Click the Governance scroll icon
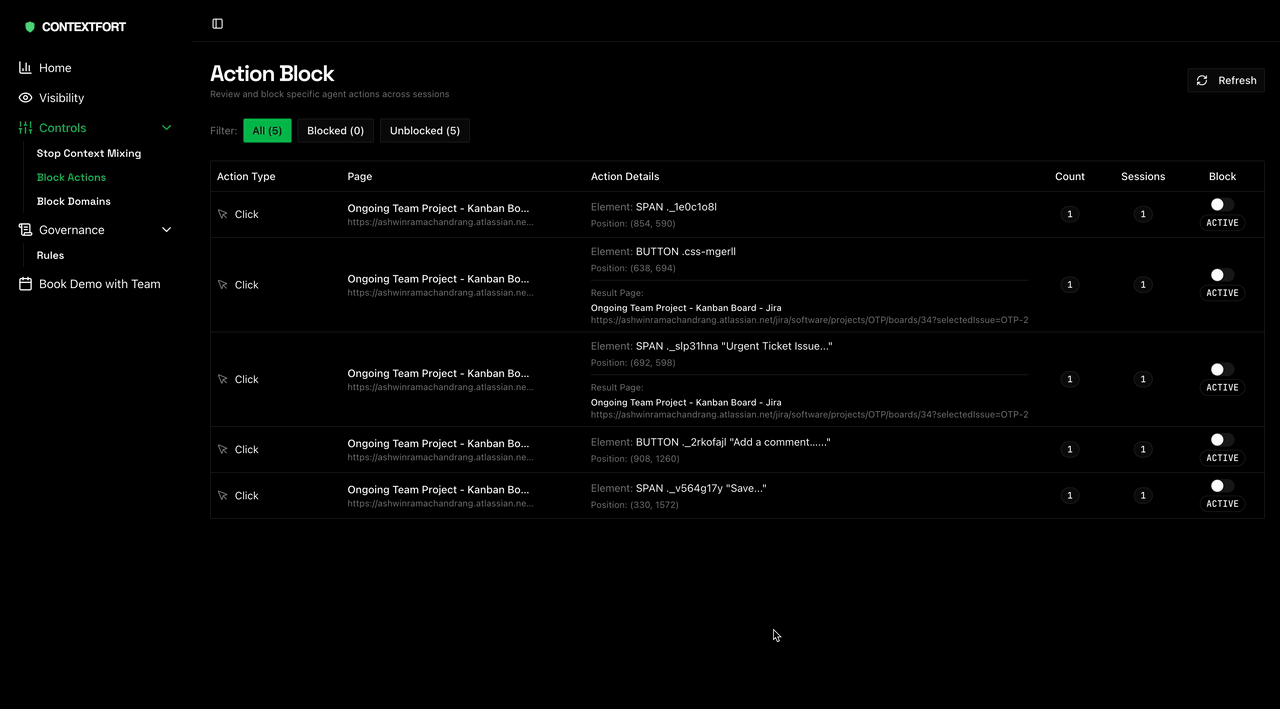This screenshot has width=1280, height=709. coord(25,230)
